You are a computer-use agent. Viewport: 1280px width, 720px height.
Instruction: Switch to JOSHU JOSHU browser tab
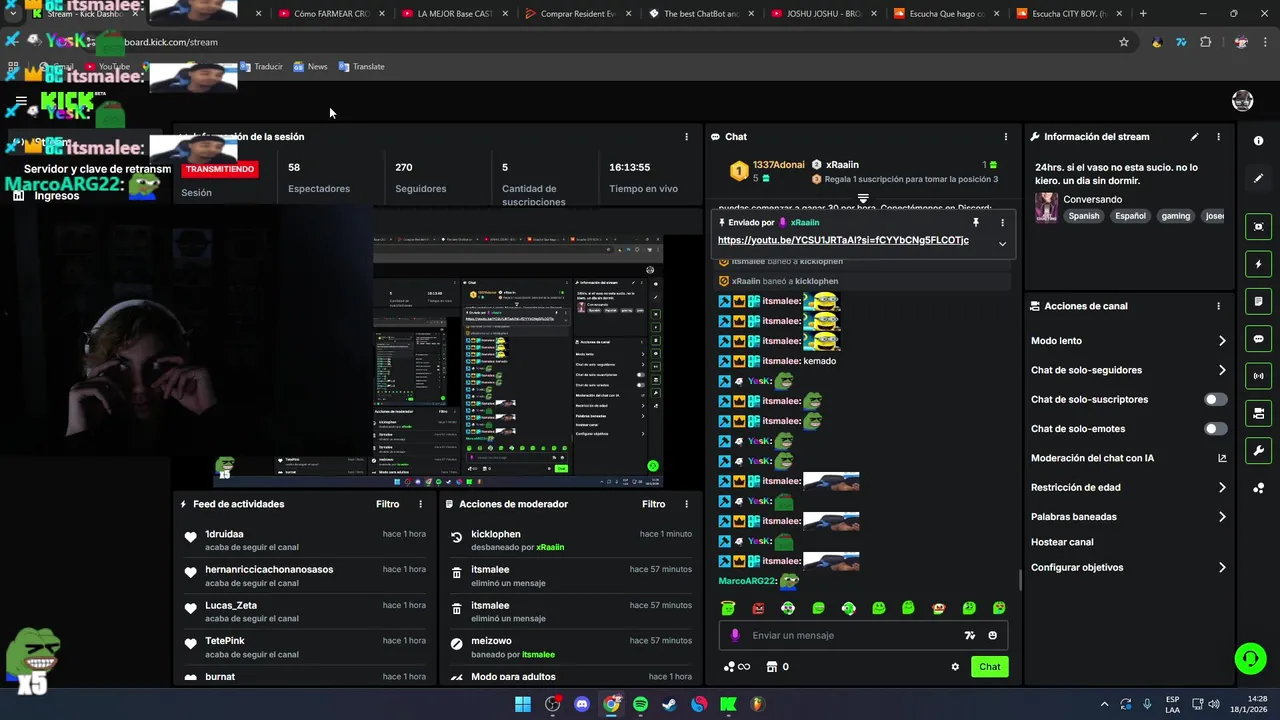pos(825,14)
